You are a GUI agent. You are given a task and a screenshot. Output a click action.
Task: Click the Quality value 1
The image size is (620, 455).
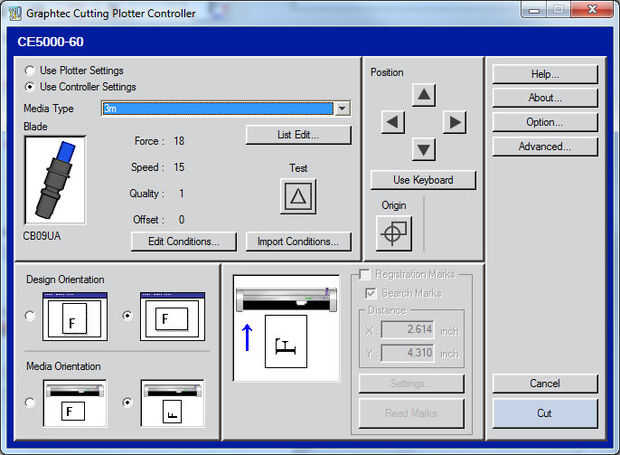tap(181, 194)
